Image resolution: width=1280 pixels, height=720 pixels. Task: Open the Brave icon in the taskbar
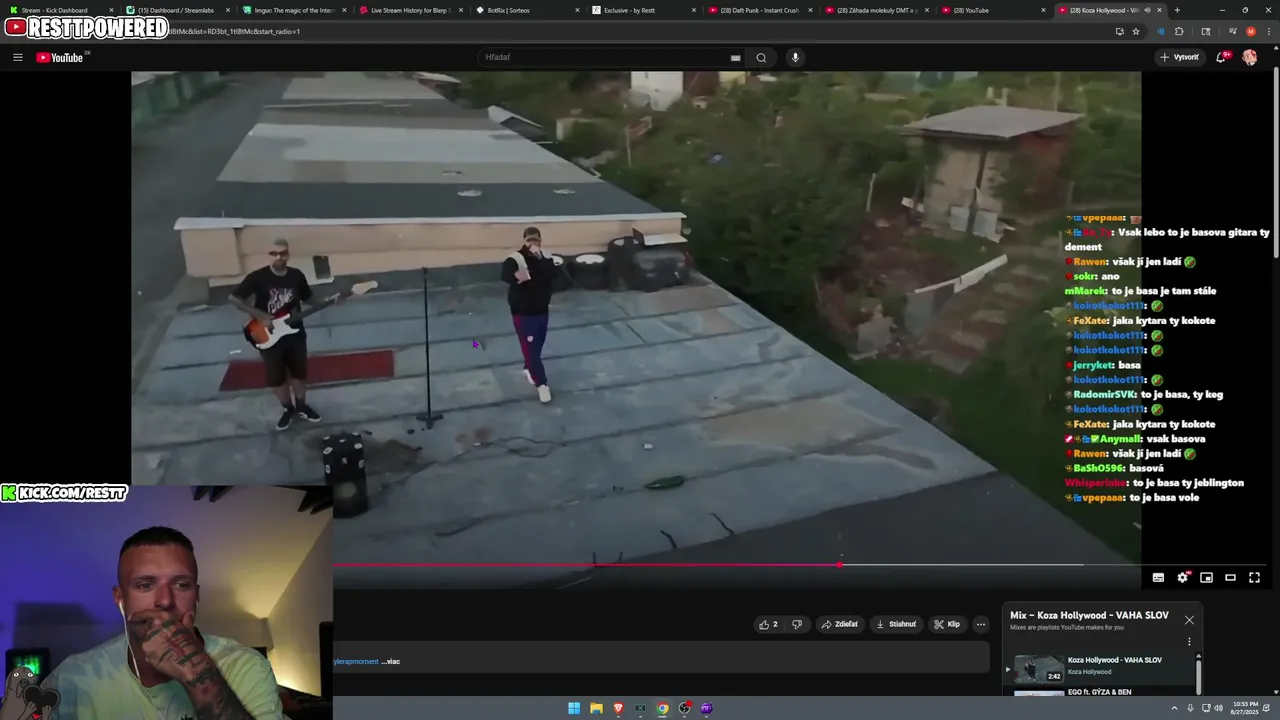(x=618, y=708)
